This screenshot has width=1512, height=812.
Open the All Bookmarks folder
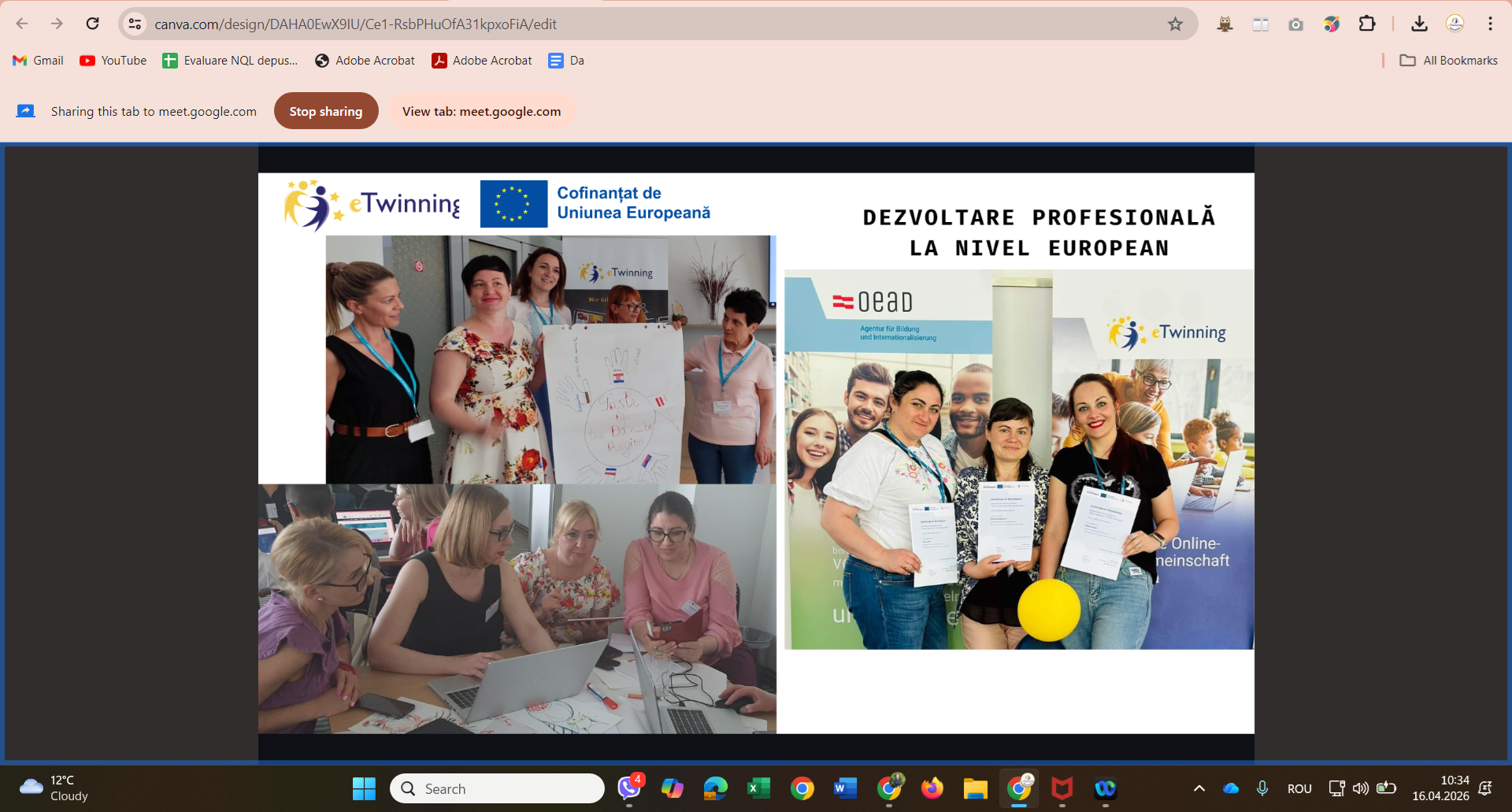[x=1448, y=61]
